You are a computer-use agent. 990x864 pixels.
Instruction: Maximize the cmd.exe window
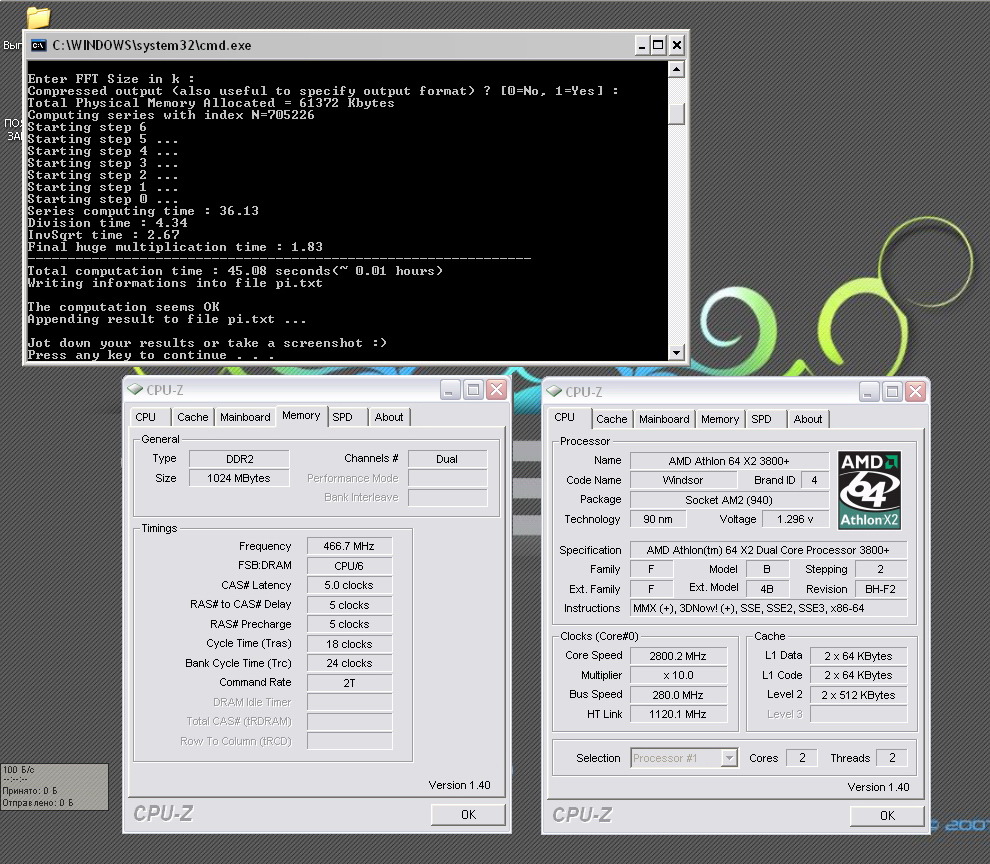tap(659, 45)
